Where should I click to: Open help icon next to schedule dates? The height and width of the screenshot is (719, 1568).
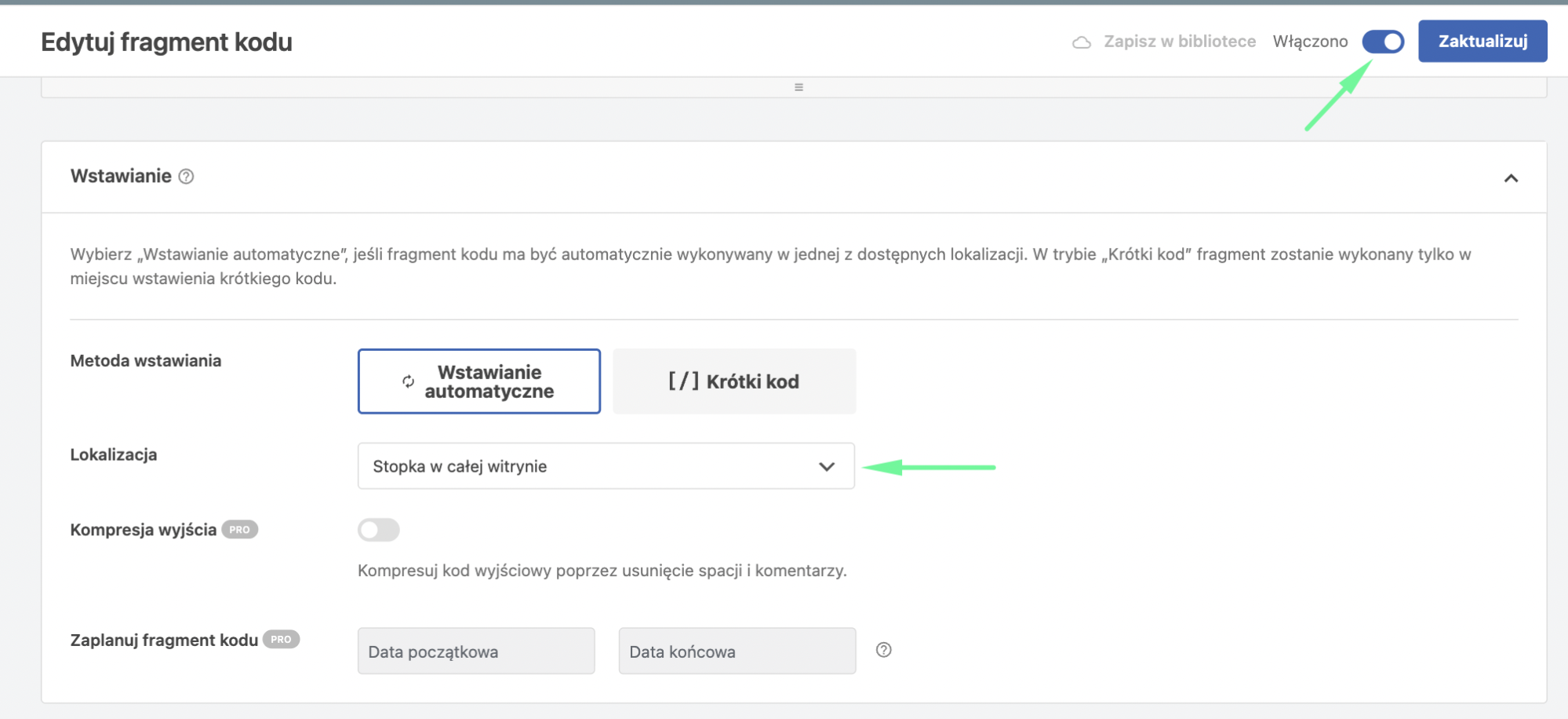(883, 650)
